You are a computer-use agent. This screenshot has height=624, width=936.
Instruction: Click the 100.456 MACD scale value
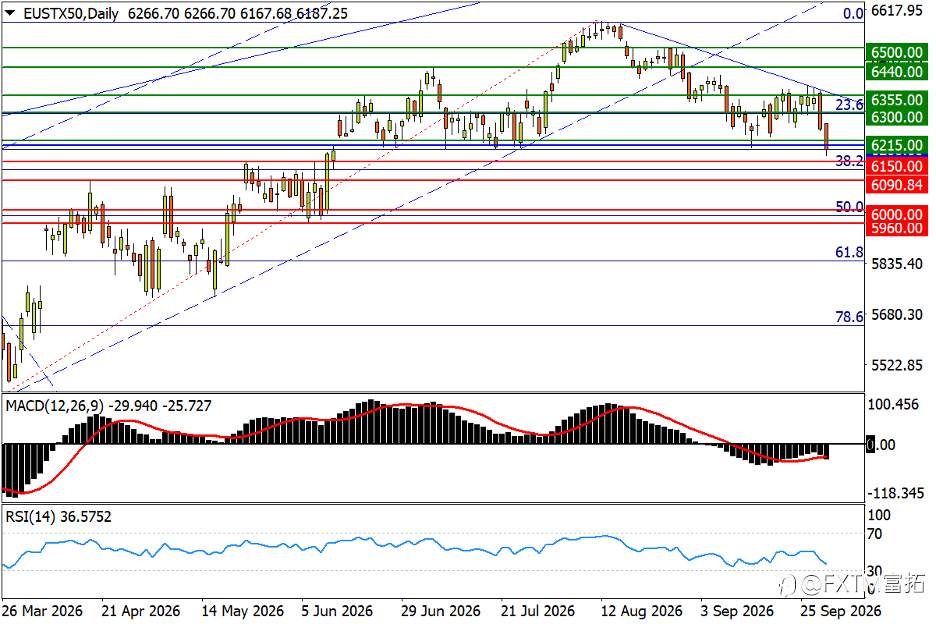point(893,405)
